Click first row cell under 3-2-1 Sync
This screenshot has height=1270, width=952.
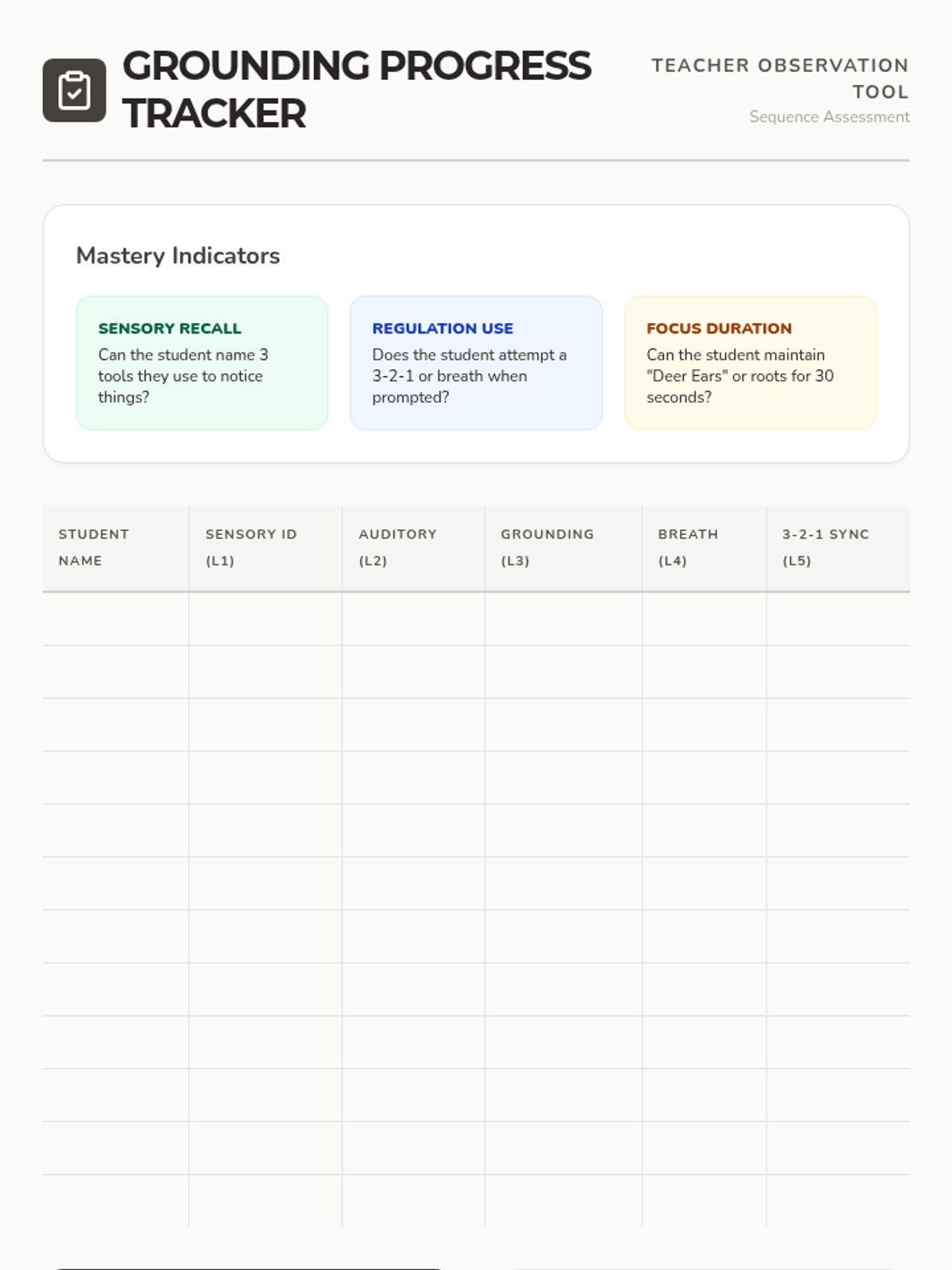pos(838,619)
